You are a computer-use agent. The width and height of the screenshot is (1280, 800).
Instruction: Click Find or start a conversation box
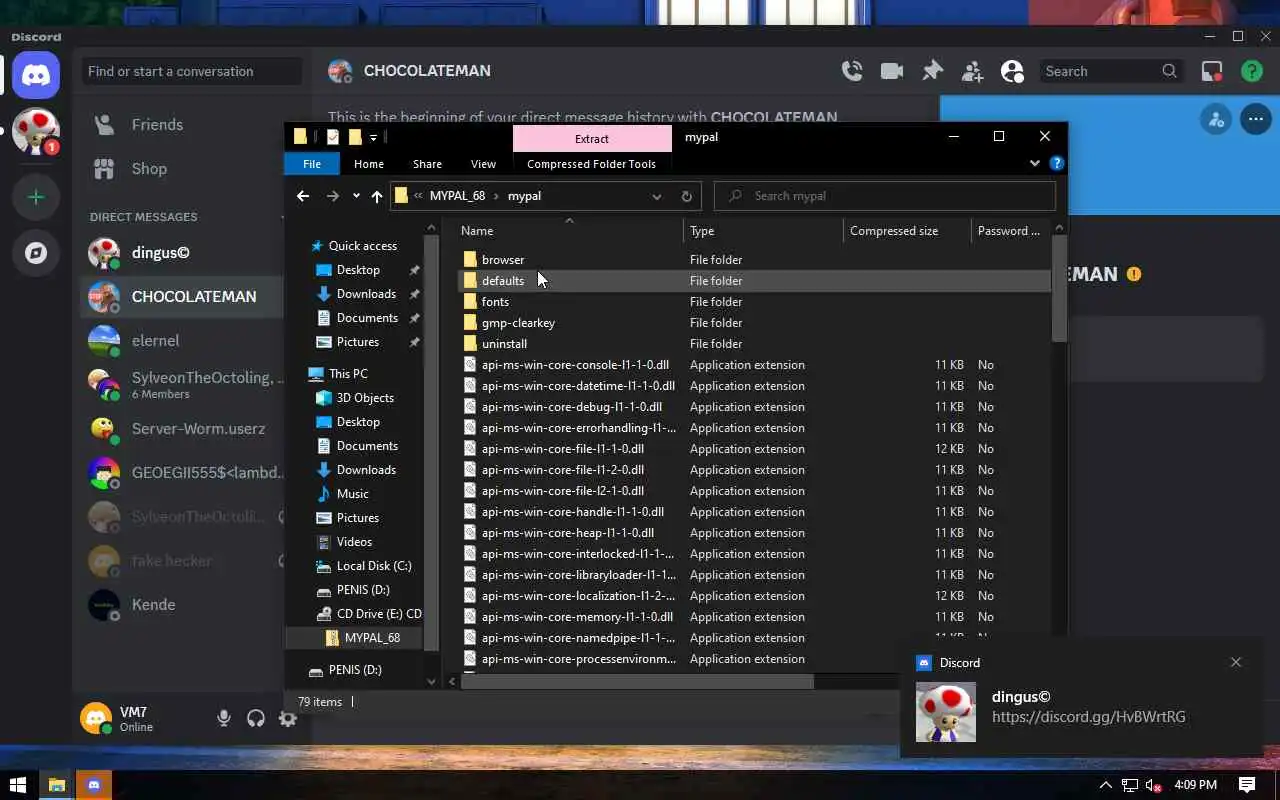192,71
